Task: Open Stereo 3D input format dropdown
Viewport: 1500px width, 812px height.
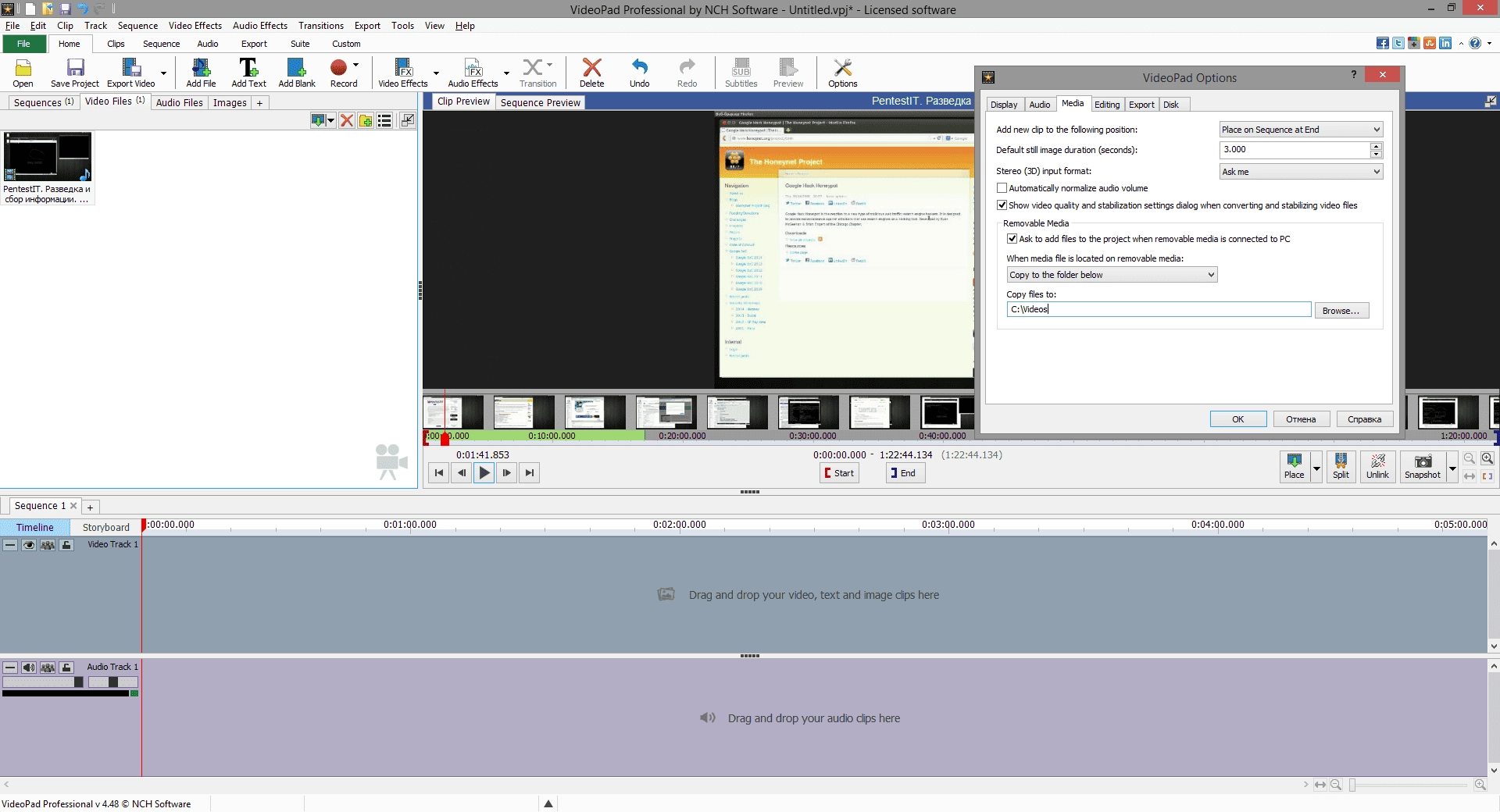Action: pos(1301,172)
